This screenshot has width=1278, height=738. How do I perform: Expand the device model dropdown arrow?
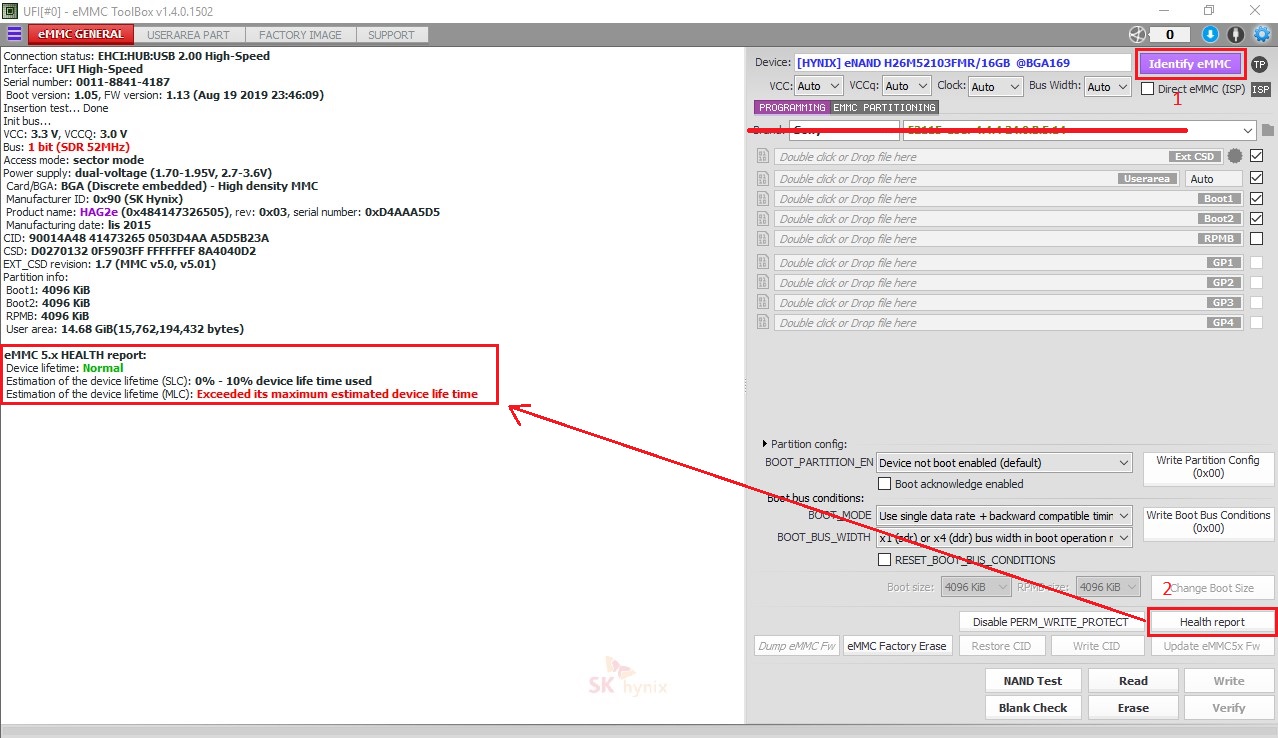coord(1247,131)
